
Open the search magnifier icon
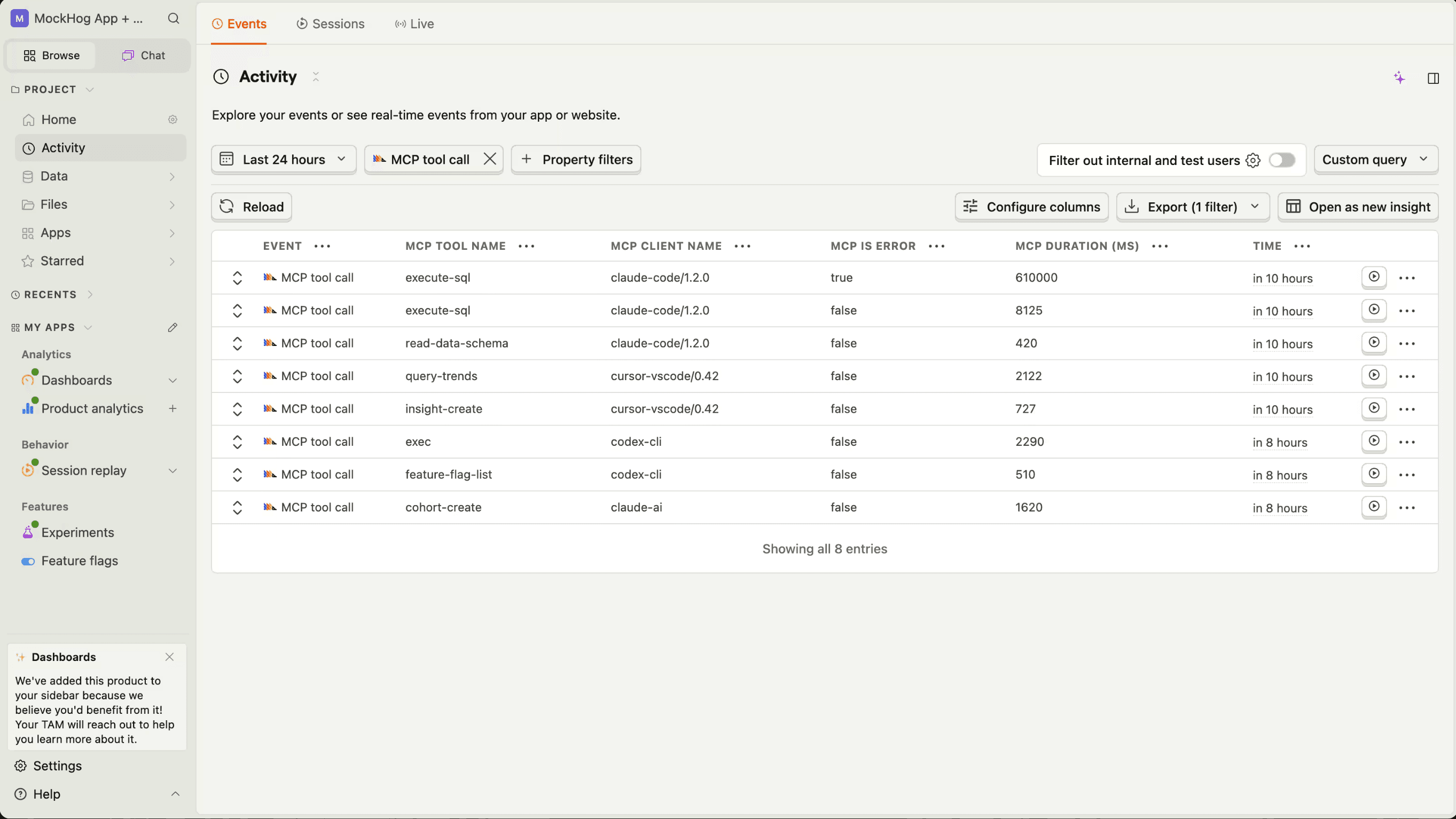point(174,19)
